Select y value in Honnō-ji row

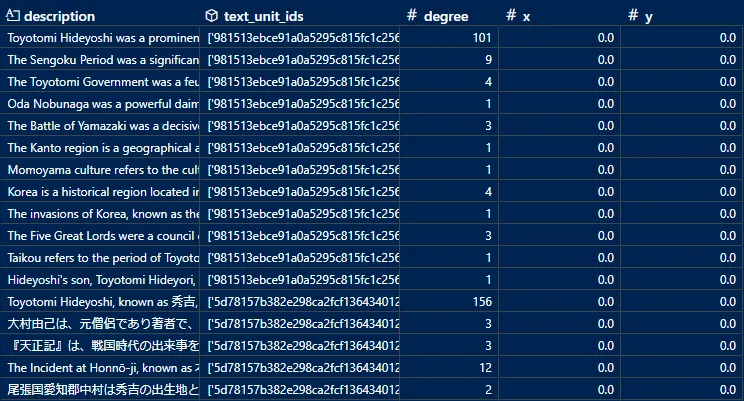(x=727, y=368)
